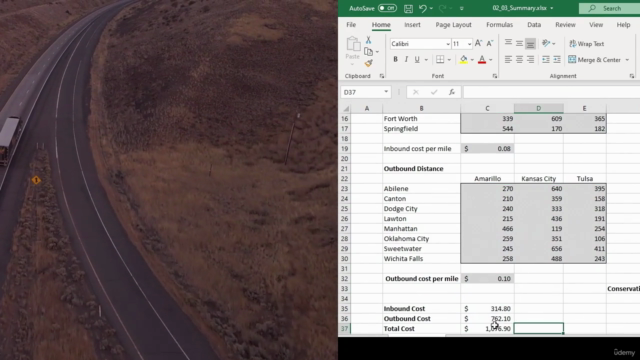Click the Paste clipboard icon
640x360 pixels.
pyautogui.click(x=353, y=44)
